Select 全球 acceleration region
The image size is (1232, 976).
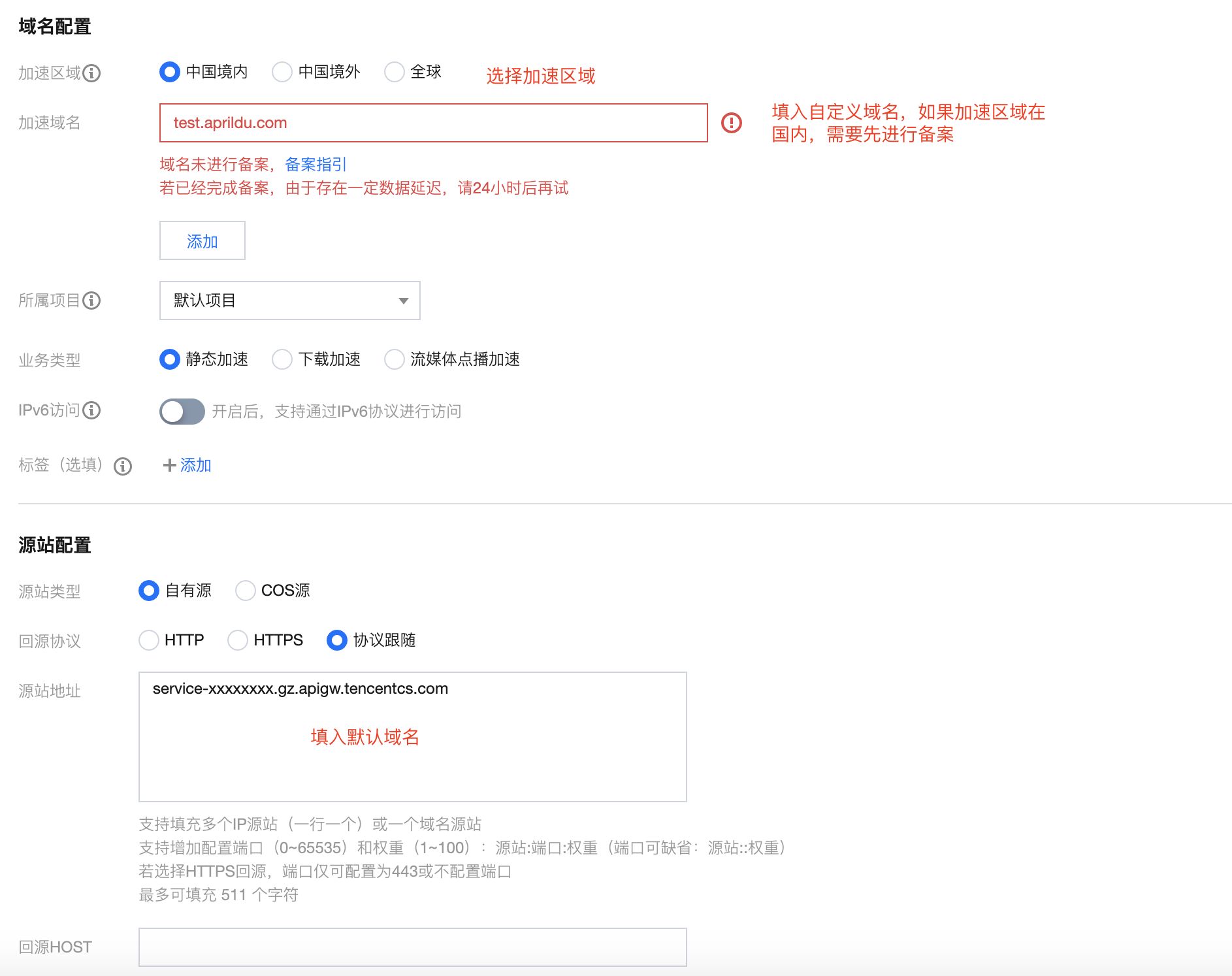395,72
